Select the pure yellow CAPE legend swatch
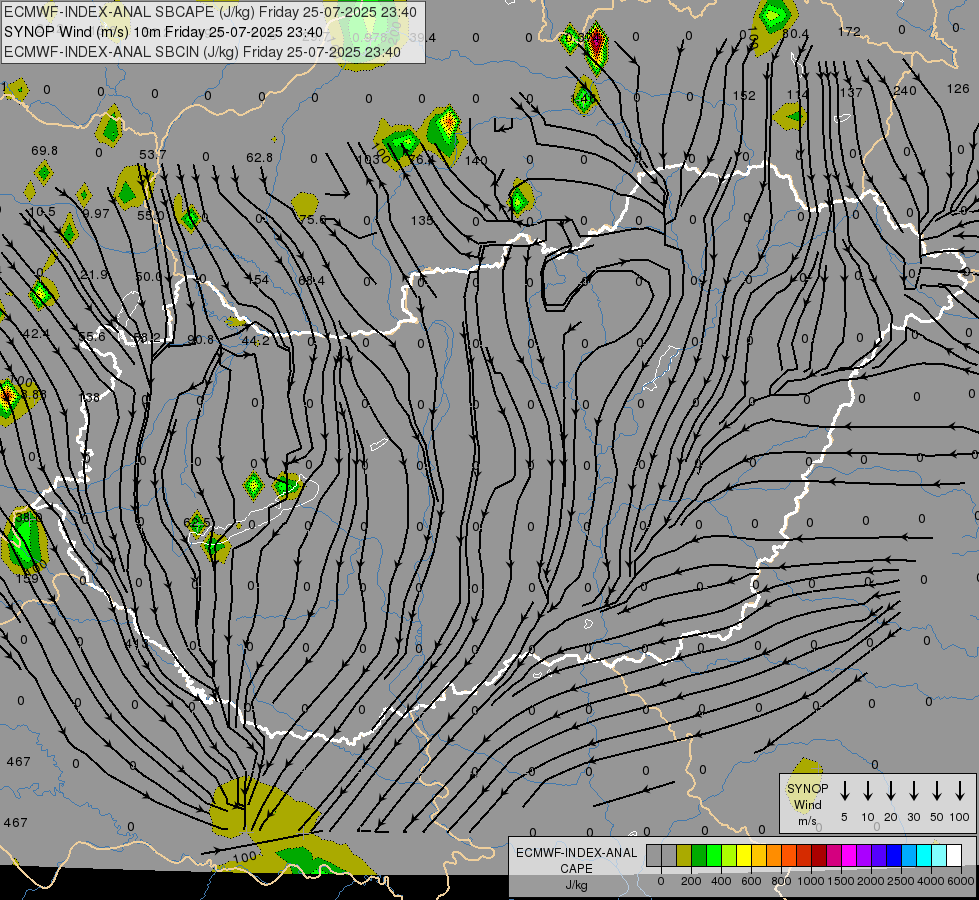This screenshot has width=979, height=900. 744,855
